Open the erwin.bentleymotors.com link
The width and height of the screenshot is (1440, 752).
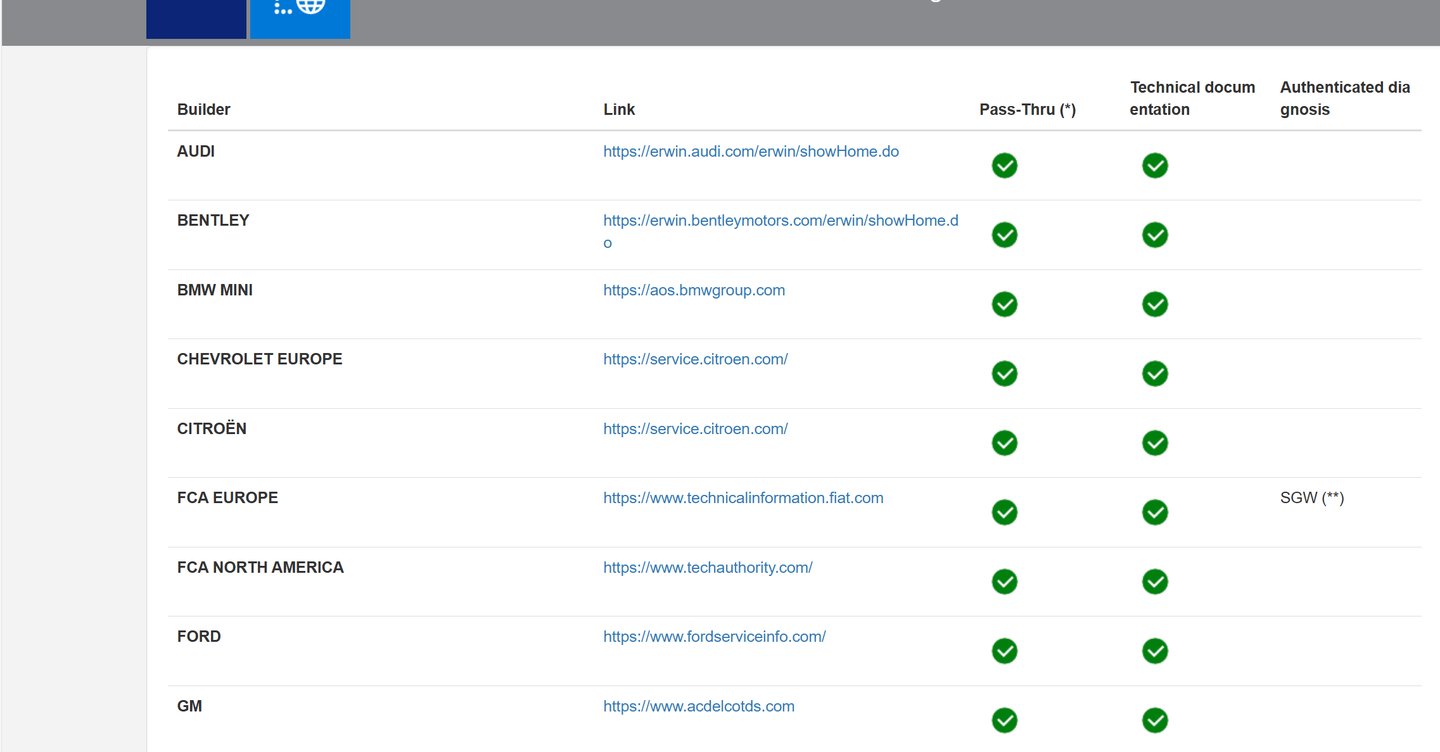pos(781,231)
